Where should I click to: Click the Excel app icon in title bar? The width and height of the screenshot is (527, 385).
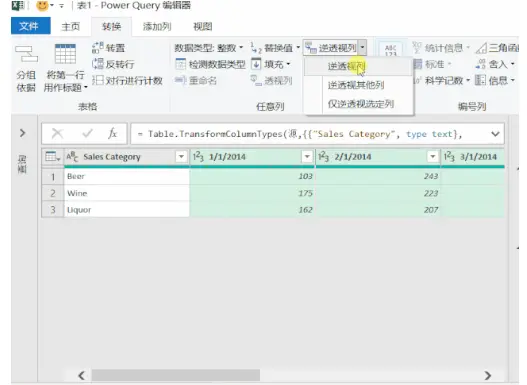click(17, 6)
